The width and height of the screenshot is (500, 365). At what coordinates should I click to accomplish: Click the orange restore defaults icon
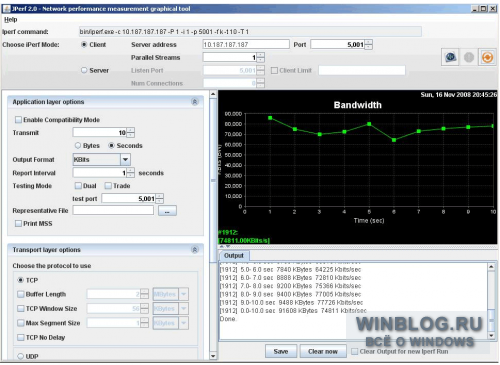(487, 57)
